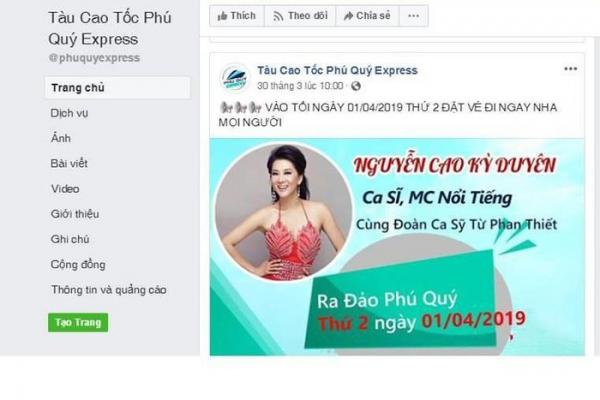Viewport: 600px width, 400px height.
Task: Click the green Tạo Trang button
Action: [x=78, y=322]
